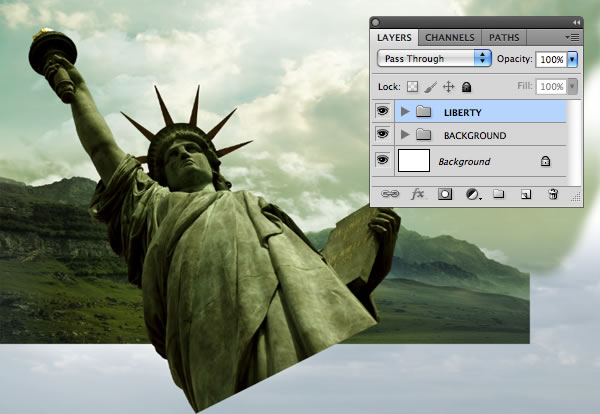600x414 pixels.
Task: Switch to the Paths tab
Action: point(504,37)
